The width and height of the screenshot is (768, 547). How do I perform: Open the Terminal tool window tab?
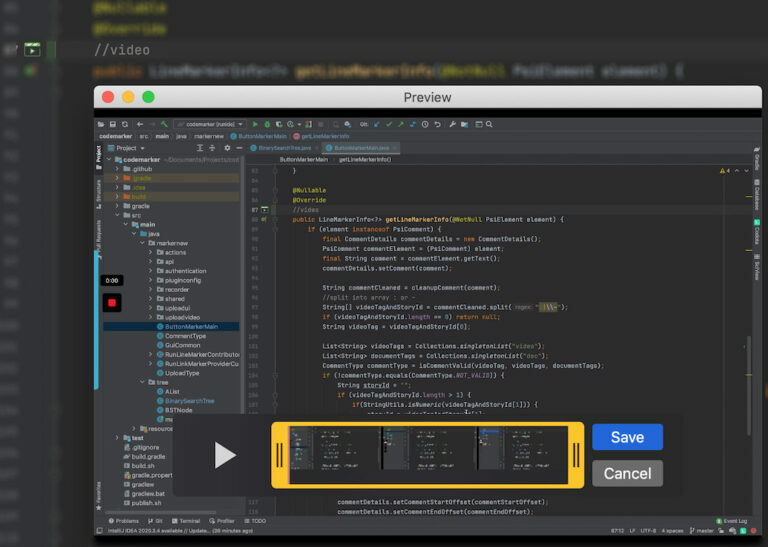tap(186, 521)
